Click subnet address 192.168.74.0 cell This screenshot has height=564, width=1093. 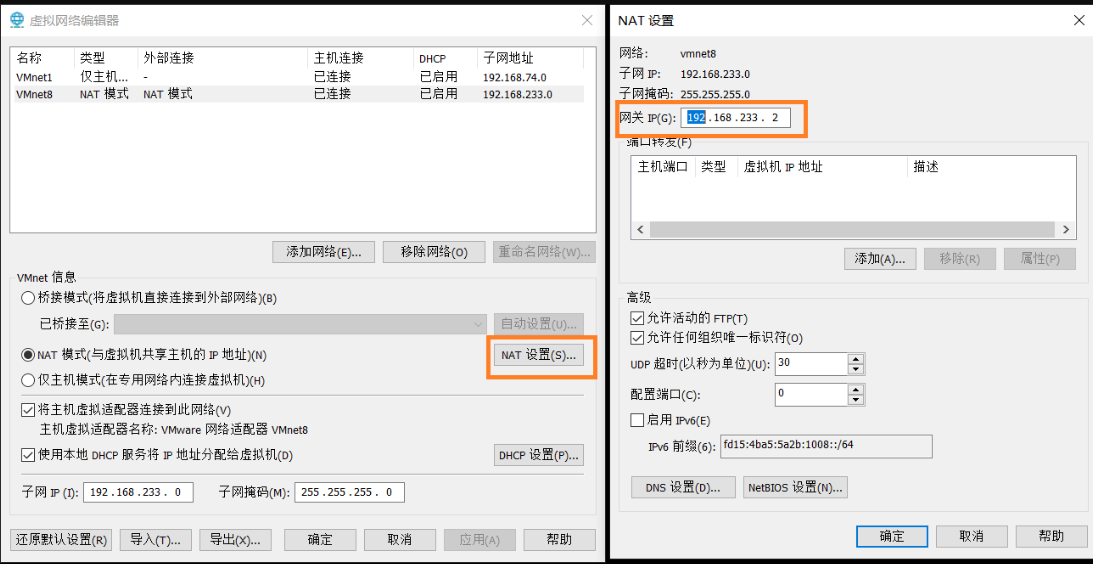(x=514, y=77)
